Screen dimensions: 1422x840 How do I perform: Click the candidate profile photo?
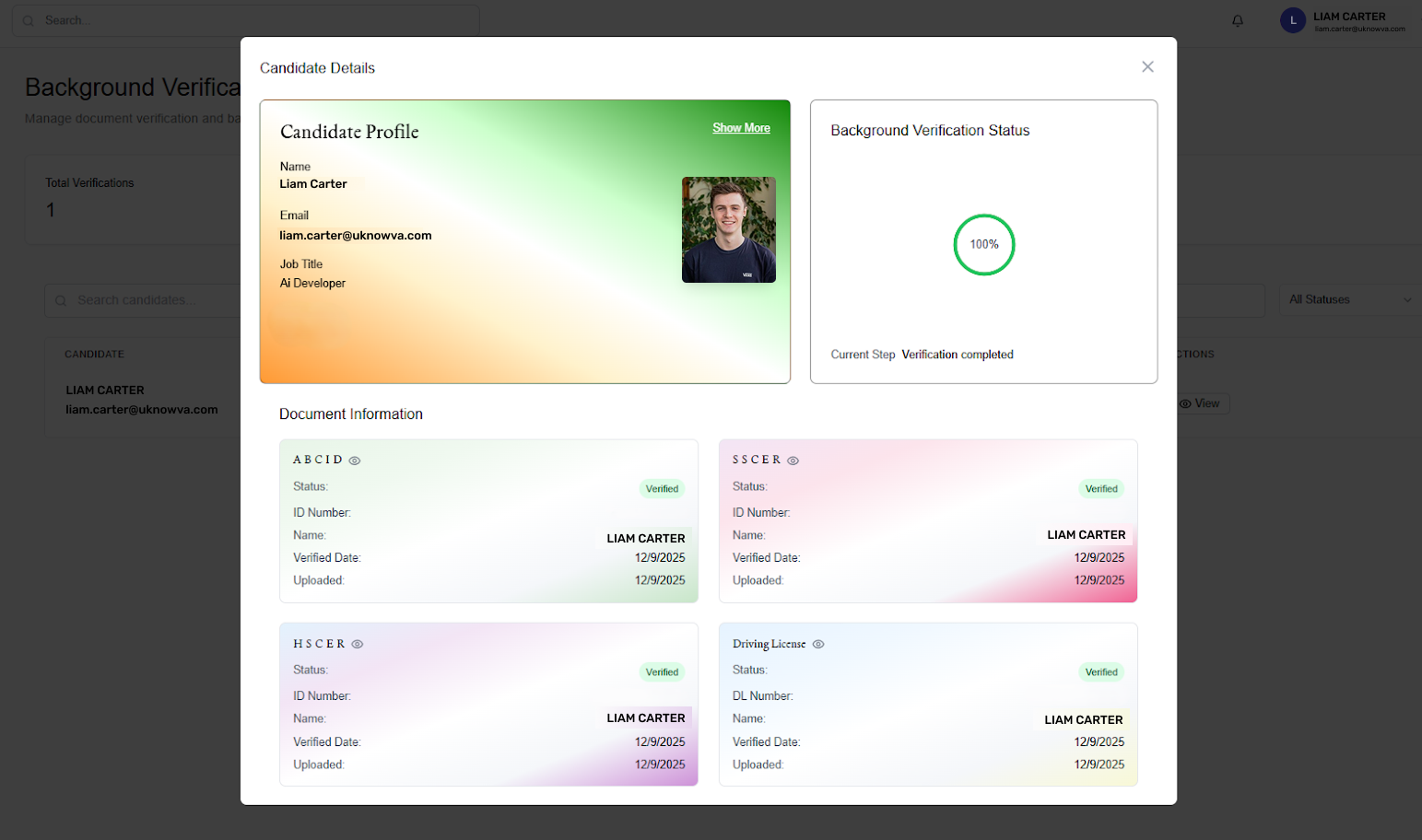(728, 229)
